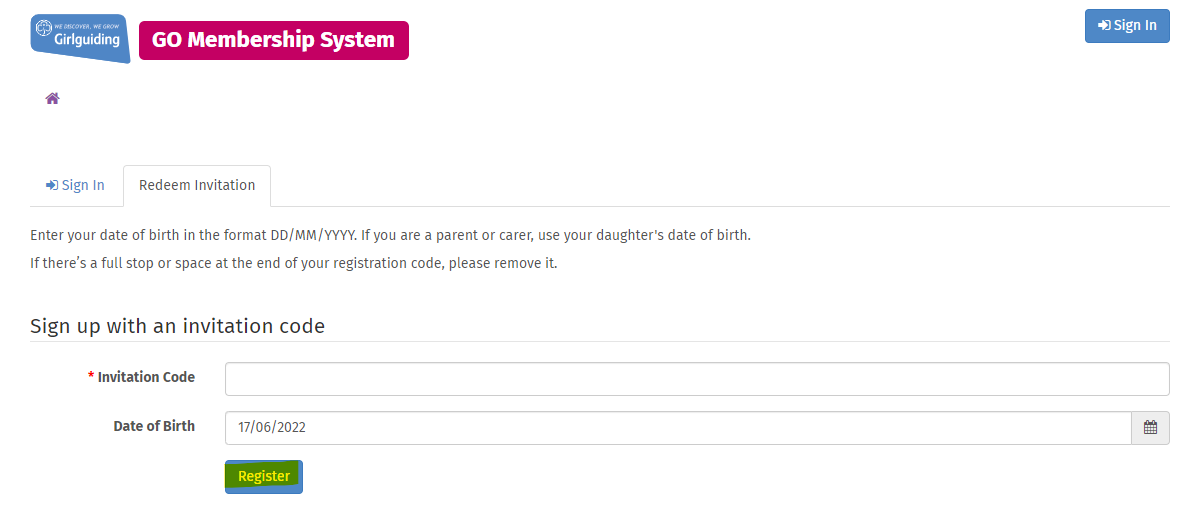Click the DD/MM/YYYY date format instruction text
This screenshot has width=1202, height=516.
point(390,236)
